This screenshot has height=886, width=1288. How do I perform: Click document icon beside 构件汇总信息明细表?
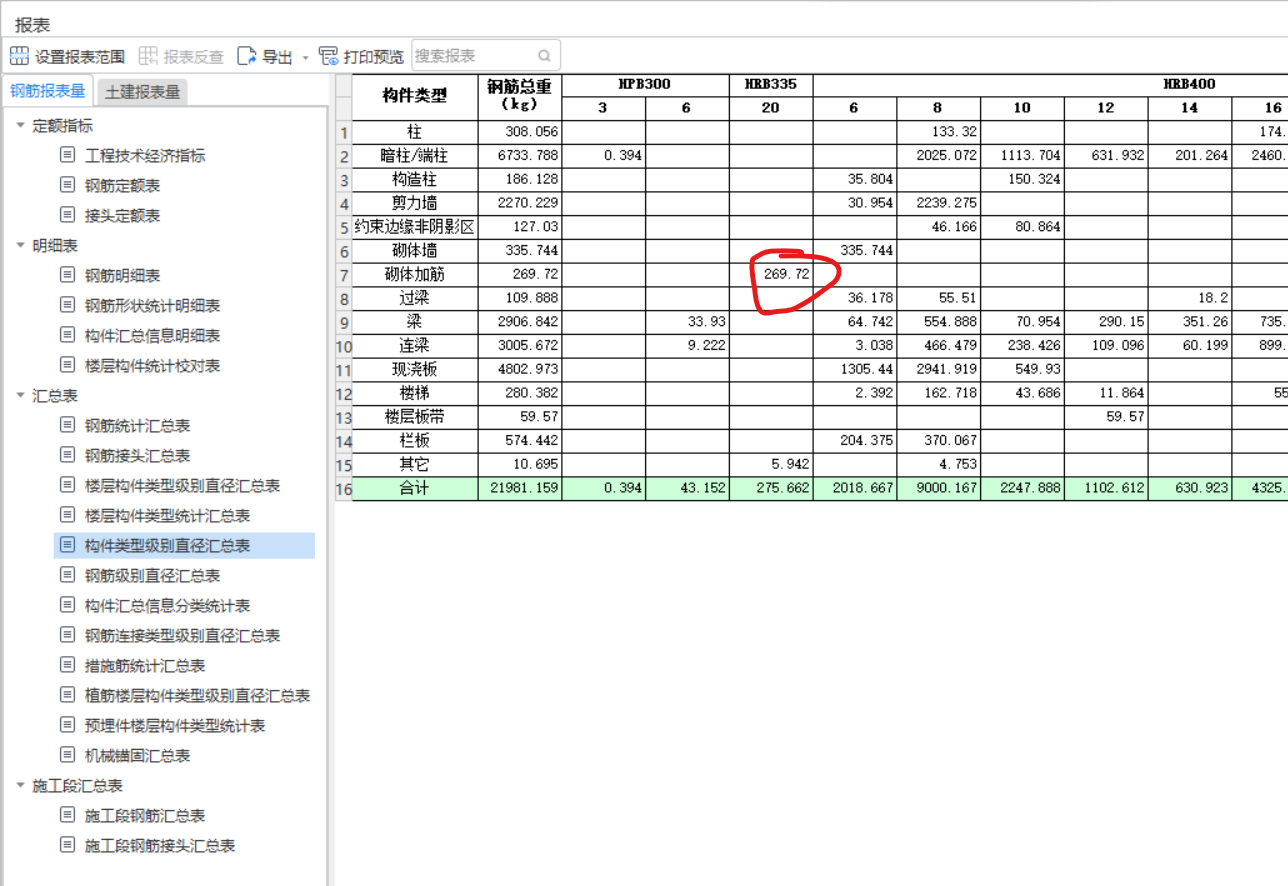(x=68, y=335)
